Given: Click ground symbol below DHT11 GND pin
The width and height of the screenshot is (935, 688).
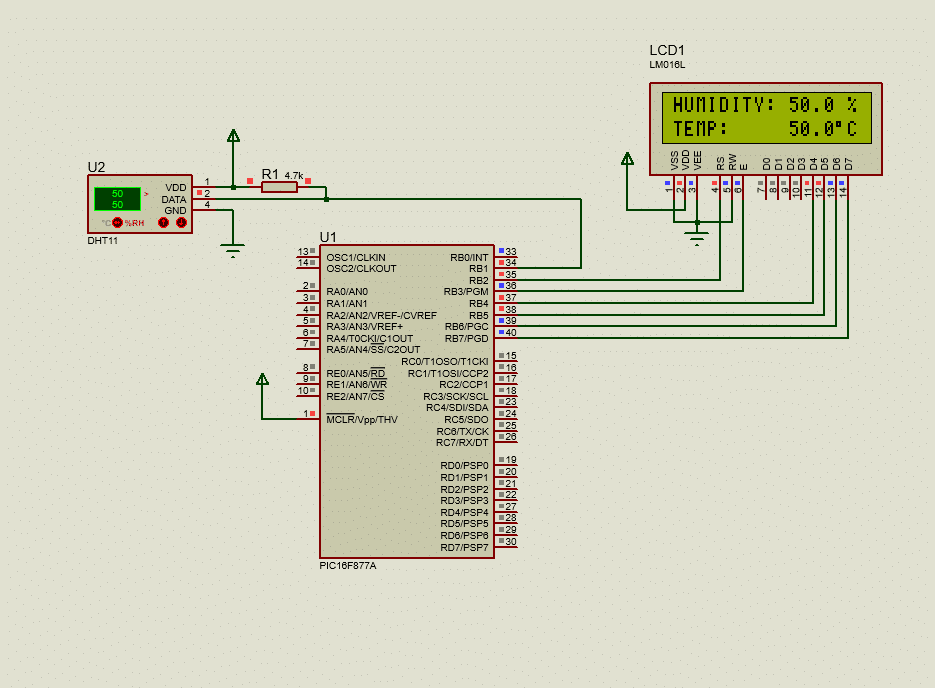Looking at the screenshot, I should point(233,250).
